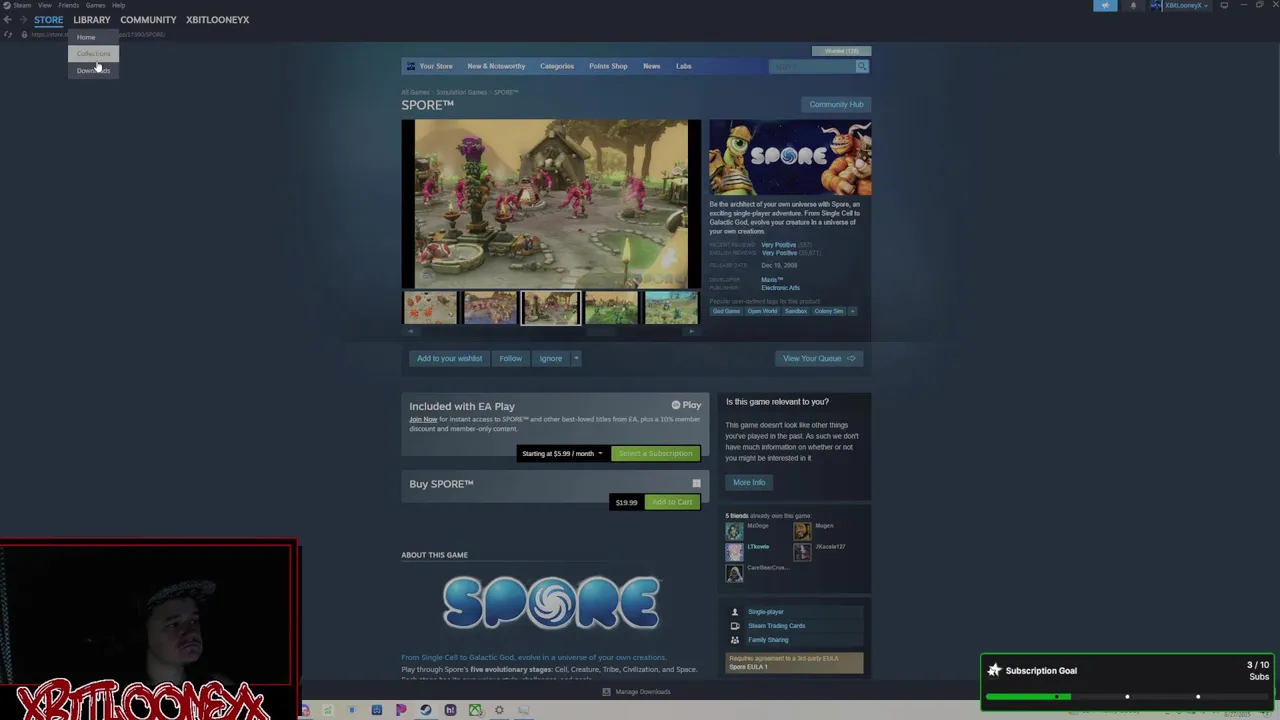Switch to the COMMUNITY tab
Viewport: 1280px width, 720px height.
coord(148,20)
